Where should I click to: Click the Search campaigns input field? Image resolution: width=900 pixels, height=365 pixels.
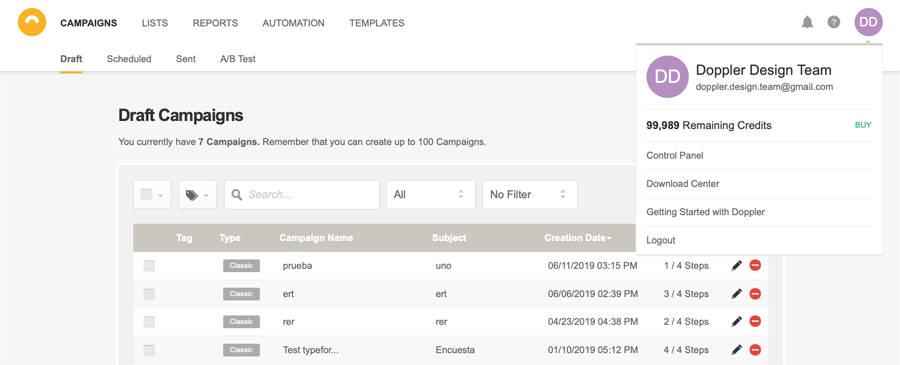[x=302, y=195]
